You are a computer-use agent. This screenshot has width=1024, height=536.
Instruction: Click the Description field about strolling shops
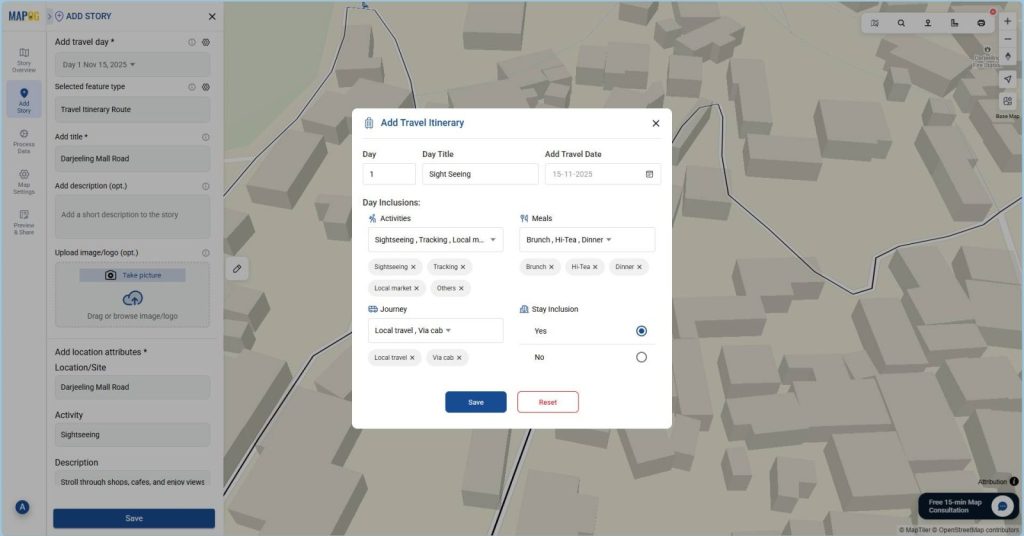(x=133, y=481)
